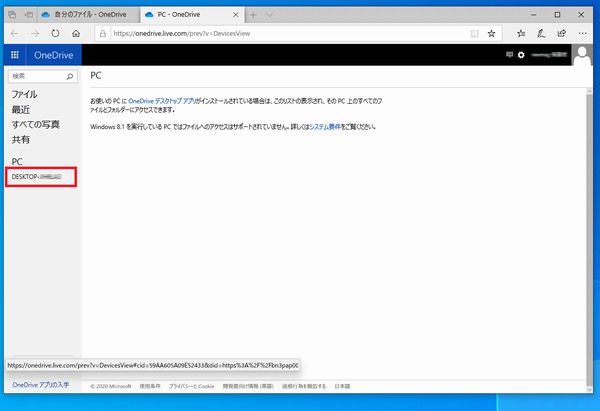This screenshot has width=600, height=411.
Task: Select PC heading in the sidebar
Action: click(x=17, y=161)
